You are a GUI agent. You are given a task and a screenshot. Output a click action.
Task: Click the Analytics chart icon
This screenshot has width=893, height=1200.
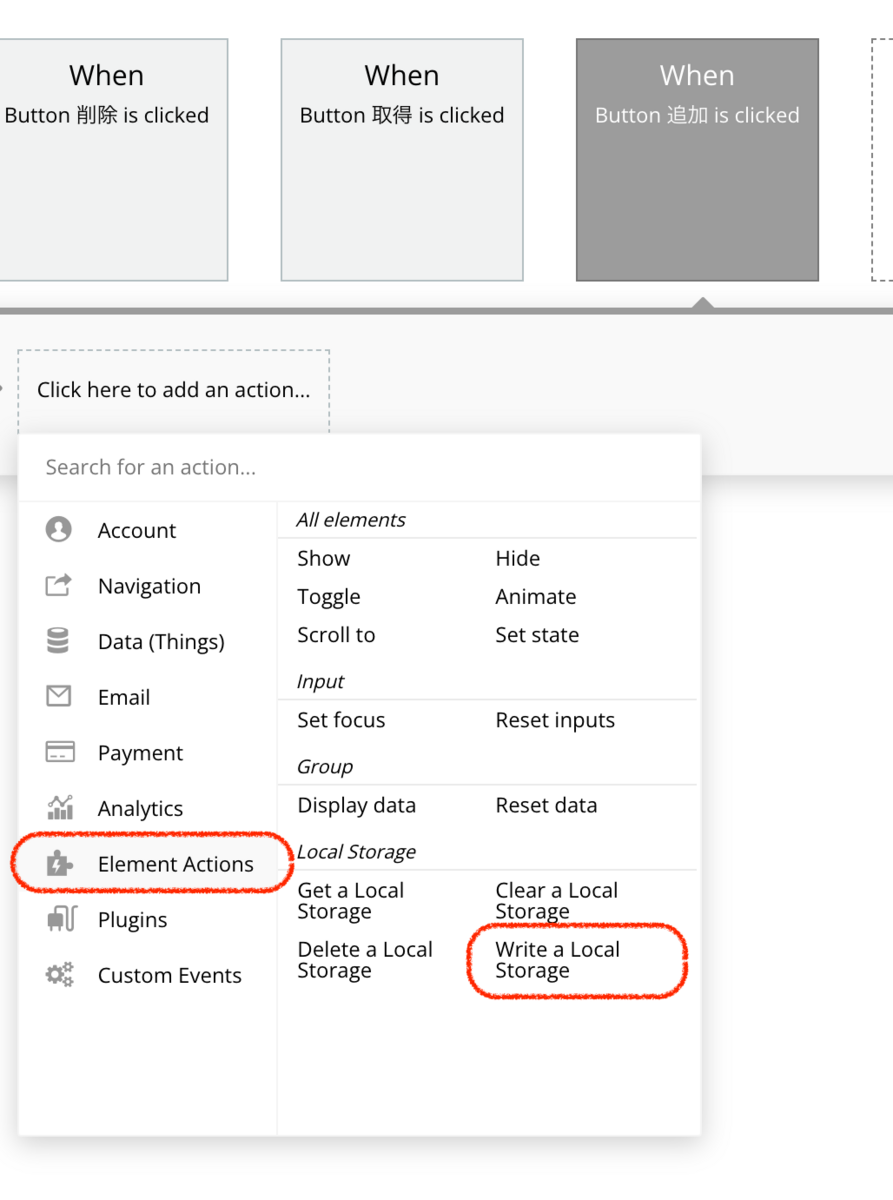click(x=59, y=808)
